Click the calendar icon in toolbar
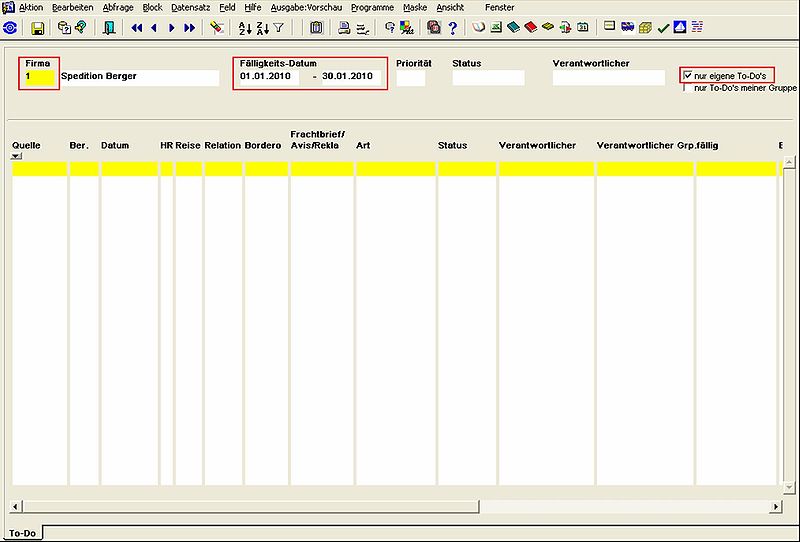 coord(583,27)
